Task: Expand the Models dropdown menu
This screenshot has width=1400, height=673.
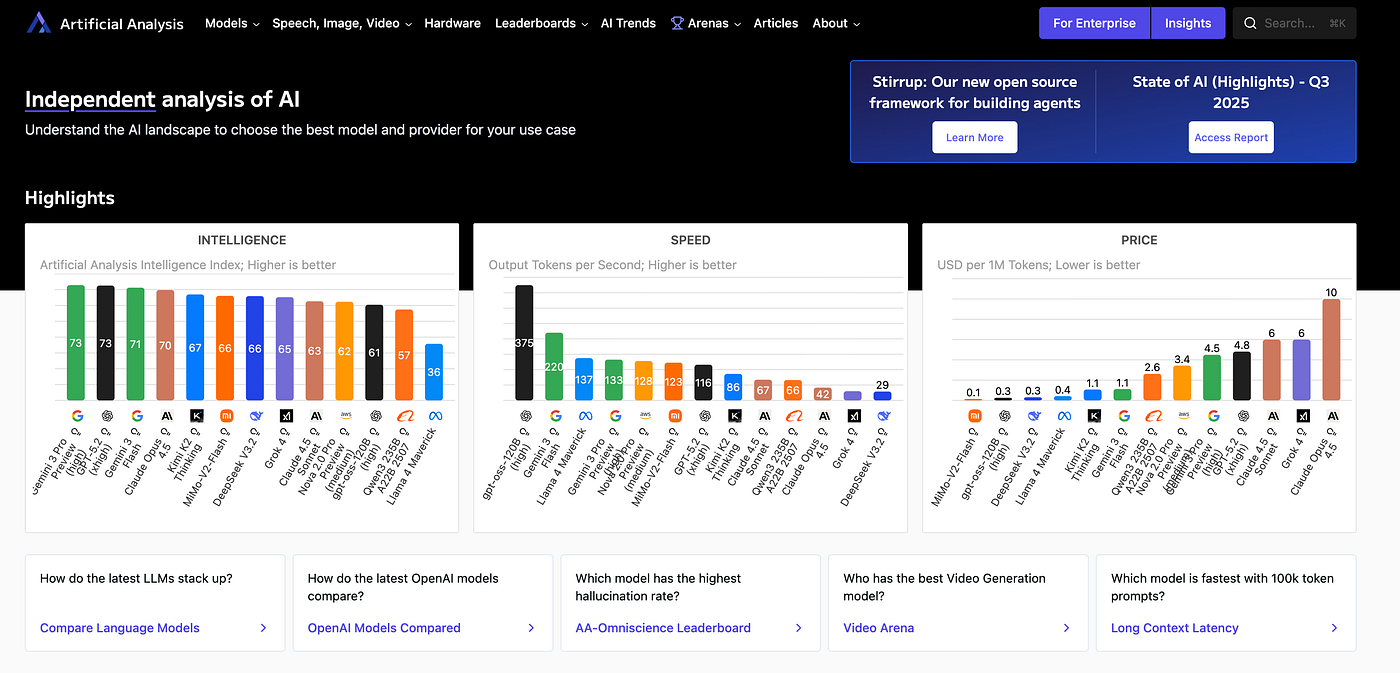Action: point(232,23)
